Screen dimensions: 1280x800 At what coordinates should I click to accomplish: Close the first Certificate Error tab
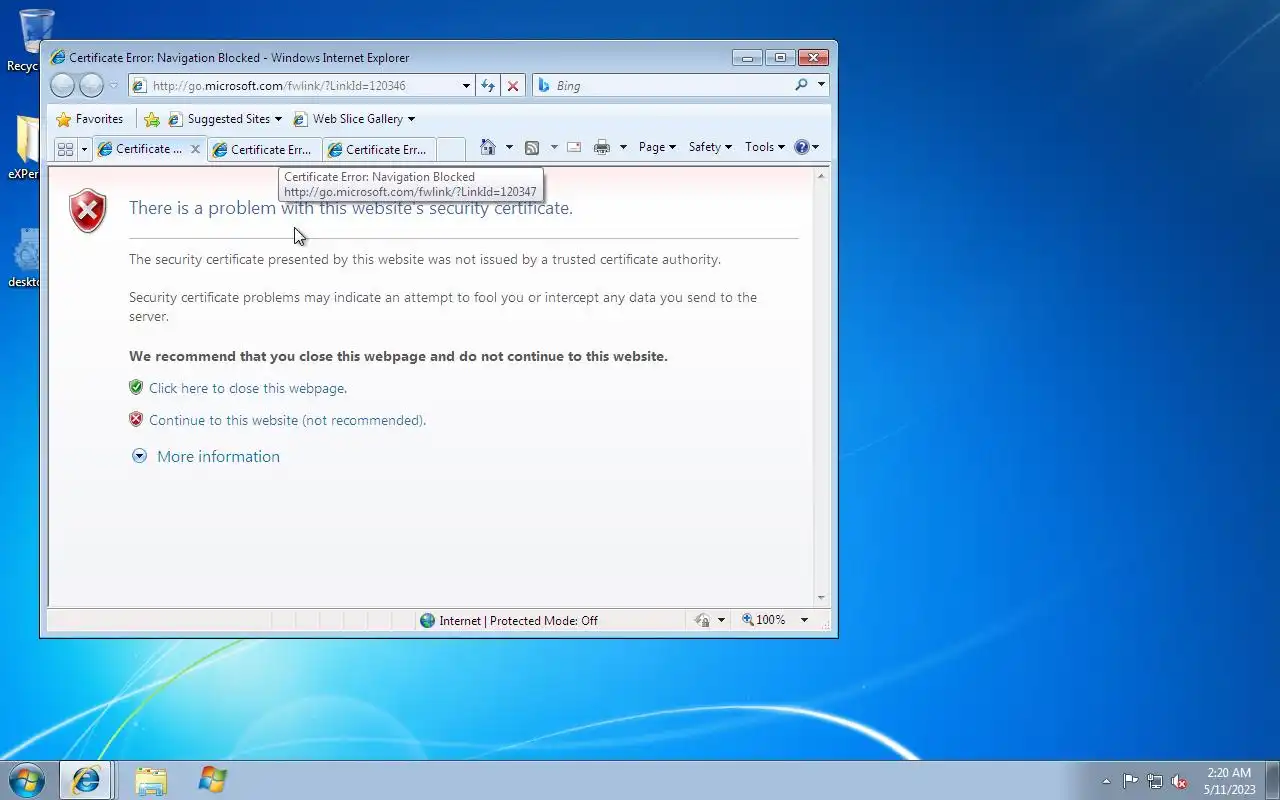195,149
